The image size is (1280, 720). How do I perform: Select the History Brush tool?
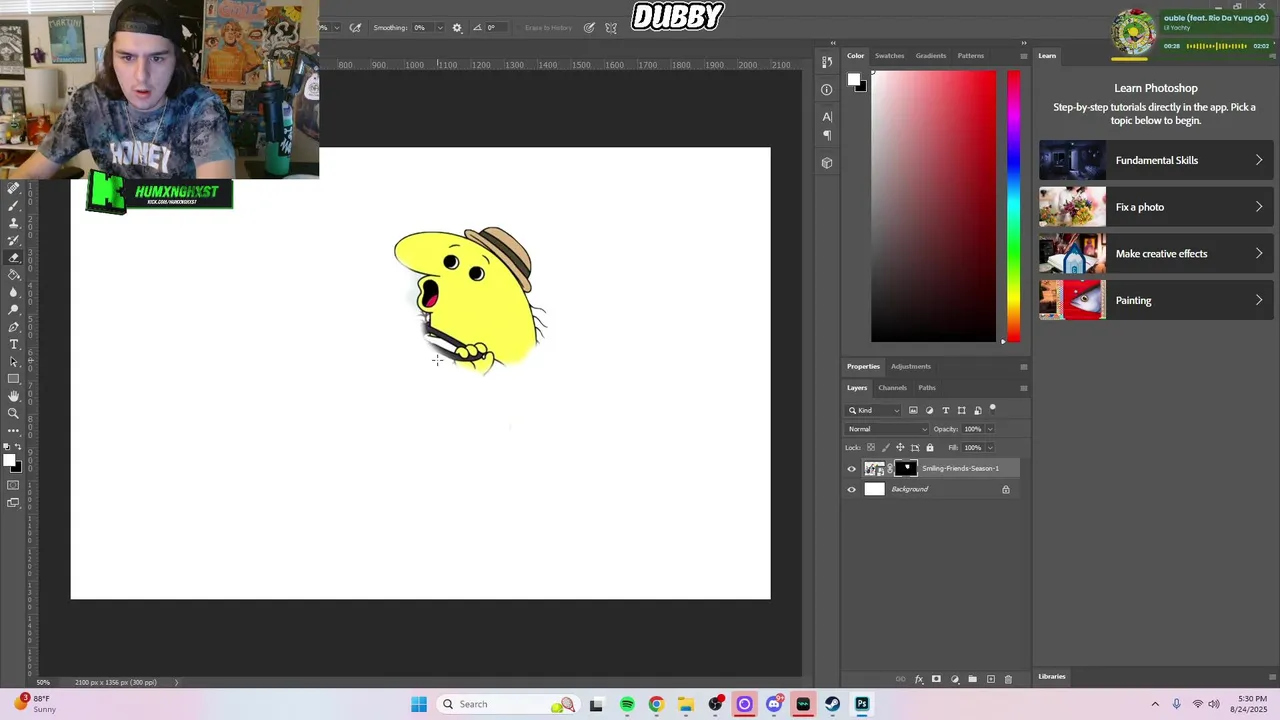tap(14, 240)
